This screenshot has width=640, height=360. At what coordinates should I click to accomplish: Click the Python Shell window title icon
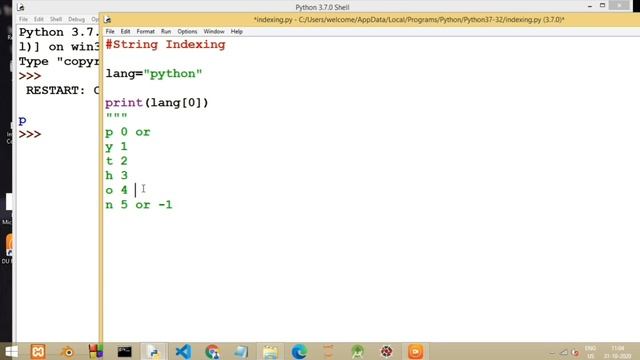pyautogui.click(x=21, y=7)
